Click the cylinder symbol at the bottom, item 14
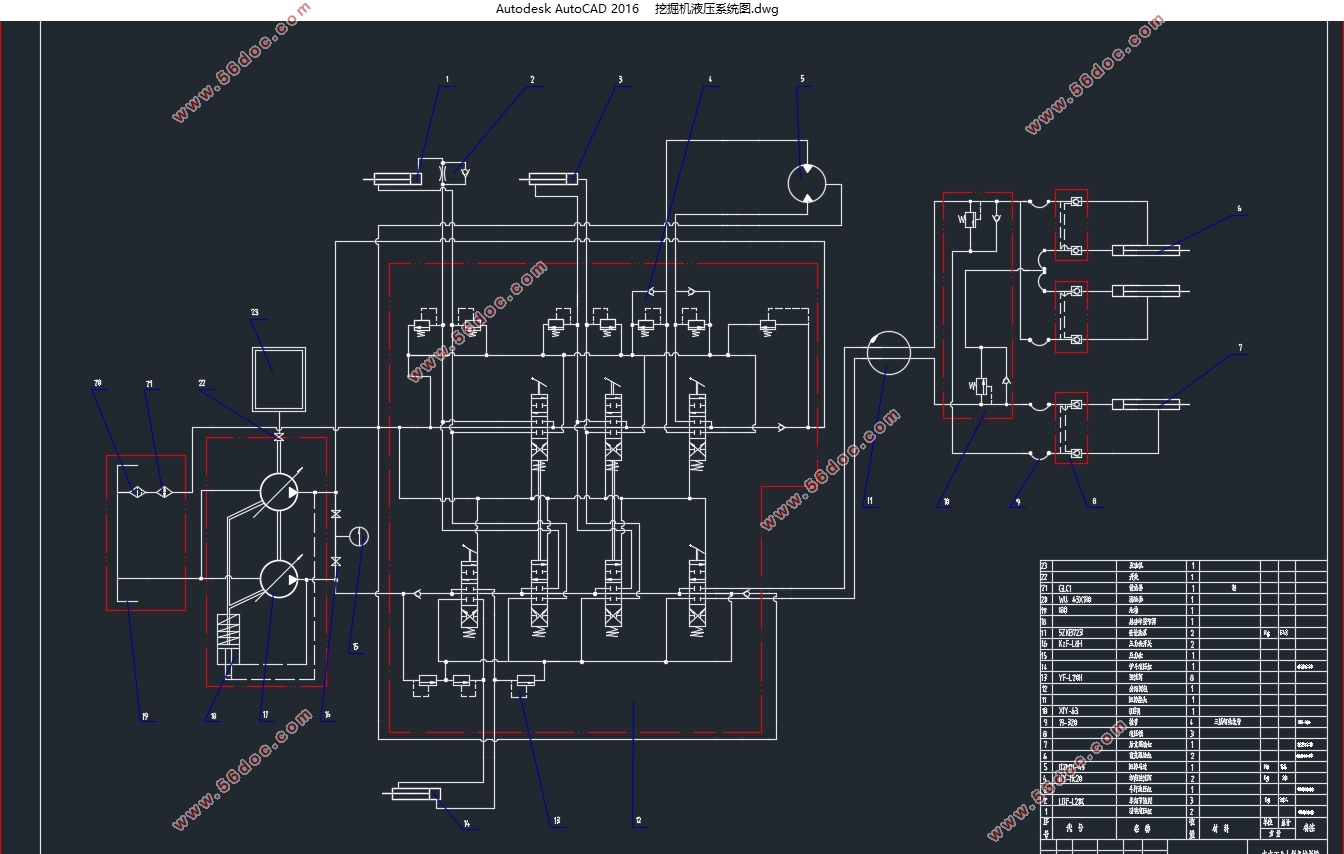The image size is (1344, 854). (412, 794)
